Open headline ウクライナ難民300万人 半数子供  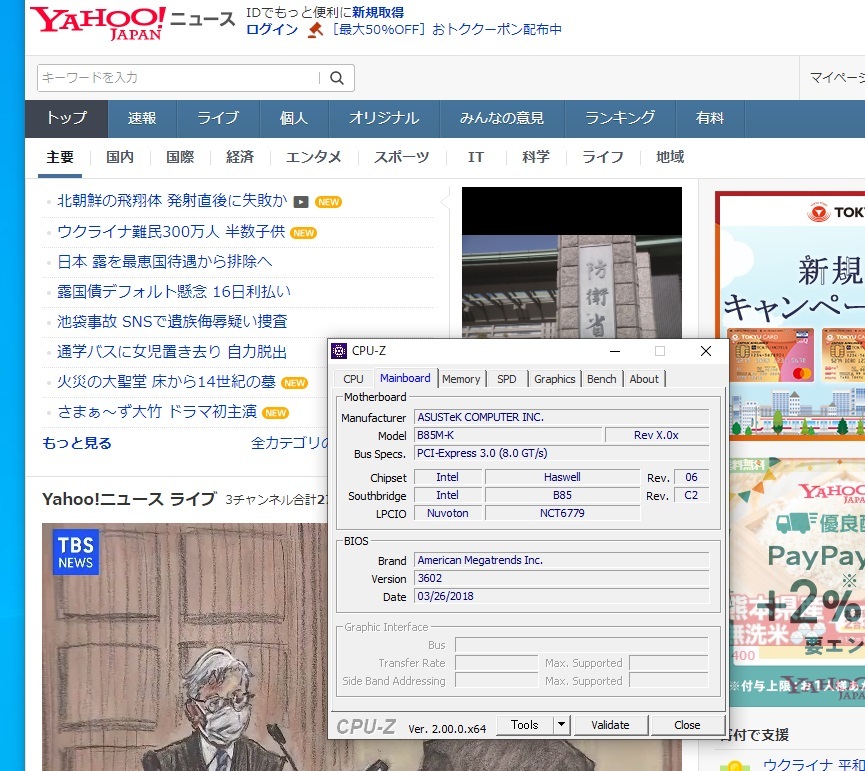coord(171,232)
